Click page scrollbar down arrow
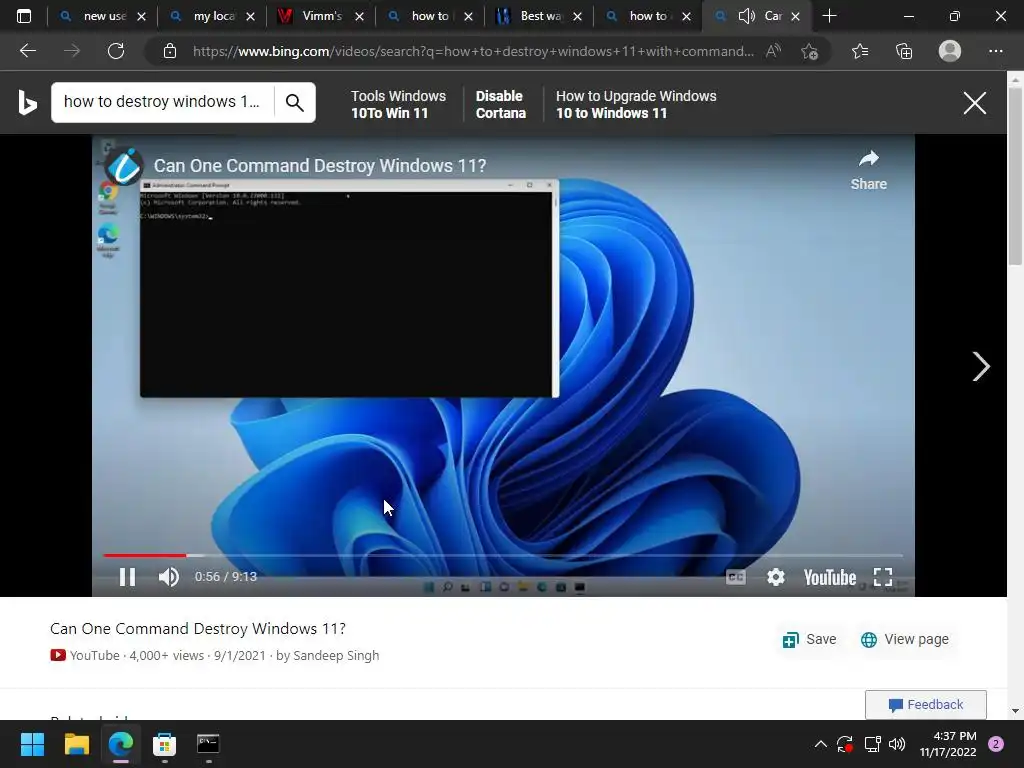The image size is (1024, 768). (x=1015, y=711)
